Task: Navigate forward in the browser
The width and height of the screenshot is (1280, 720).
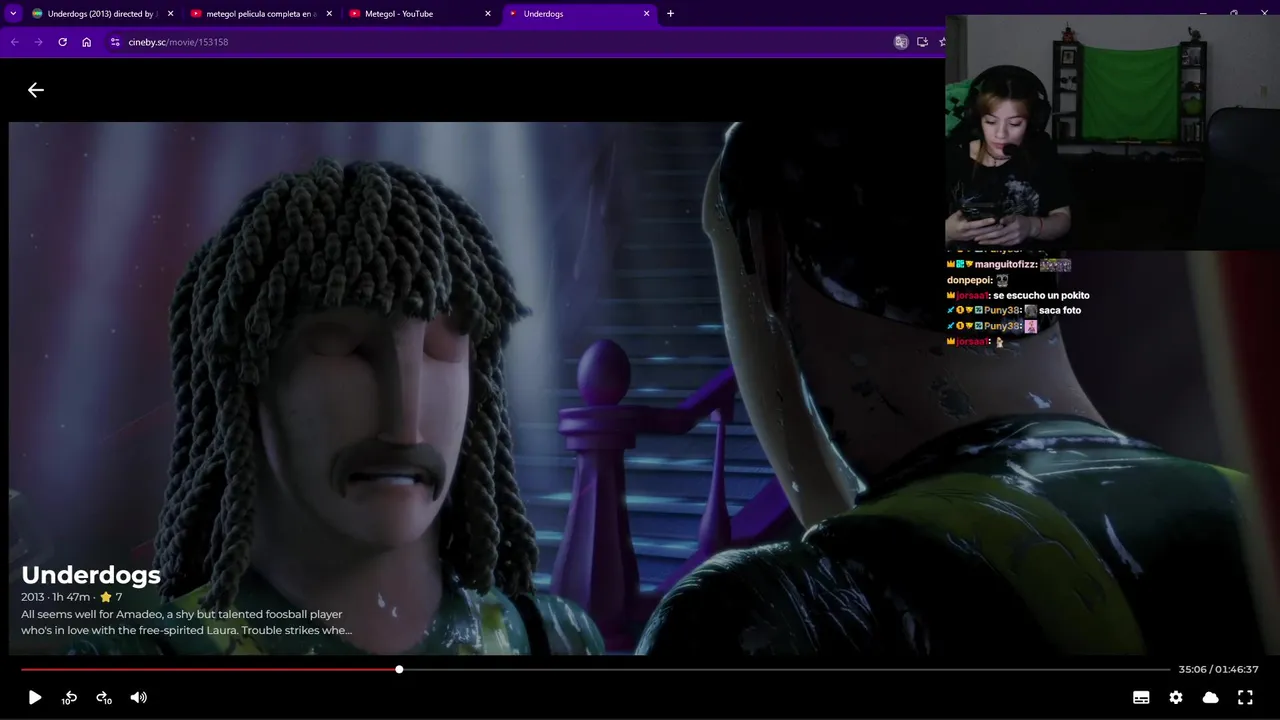Action: tap(38, 42)
